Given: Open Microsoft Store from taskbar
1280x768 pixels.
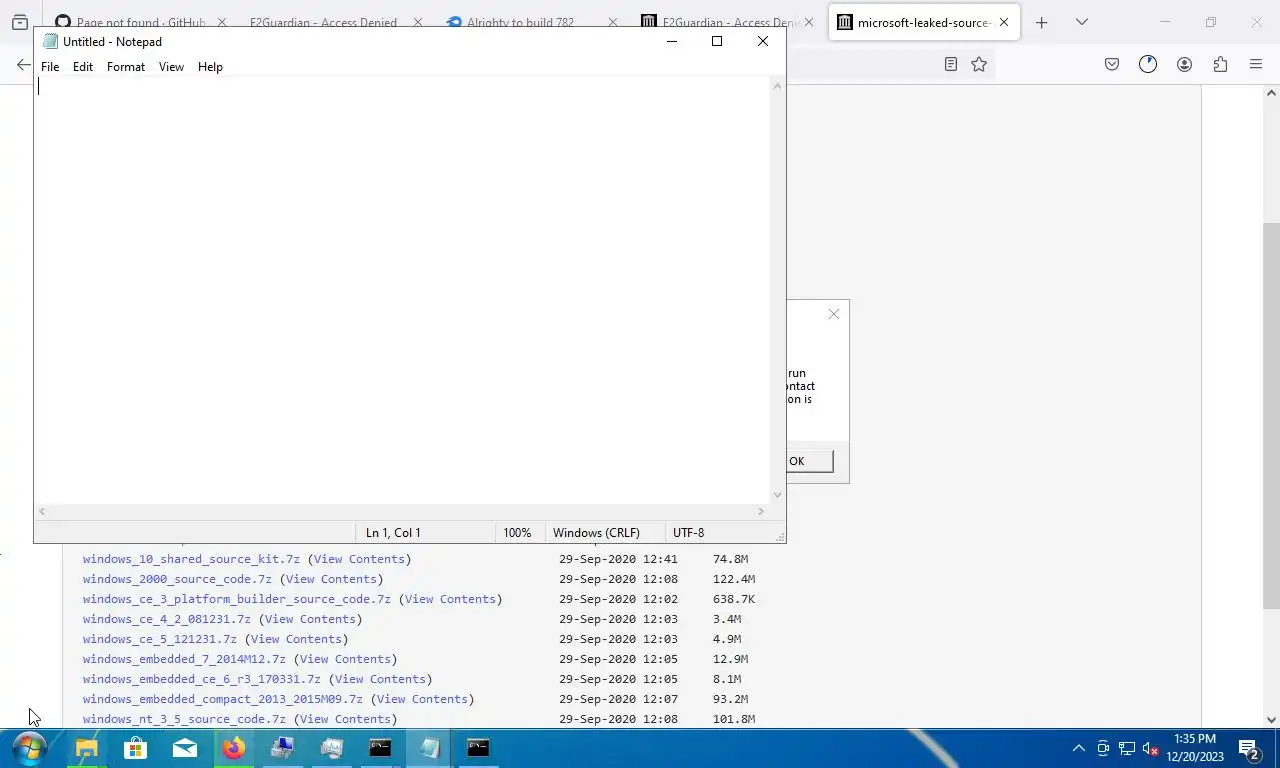Looking at the screenshot, I should (x=135, y=748).
